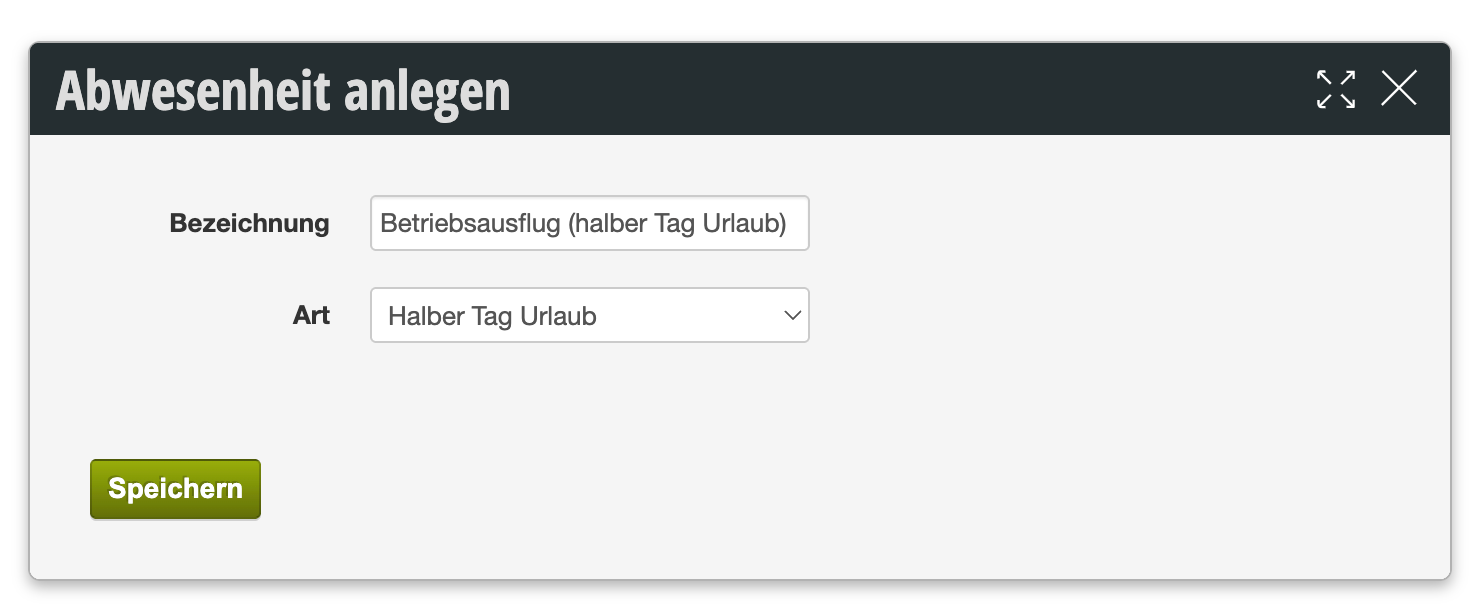
Task: Click the Bezeichnung label
Action: click(249, 223)
